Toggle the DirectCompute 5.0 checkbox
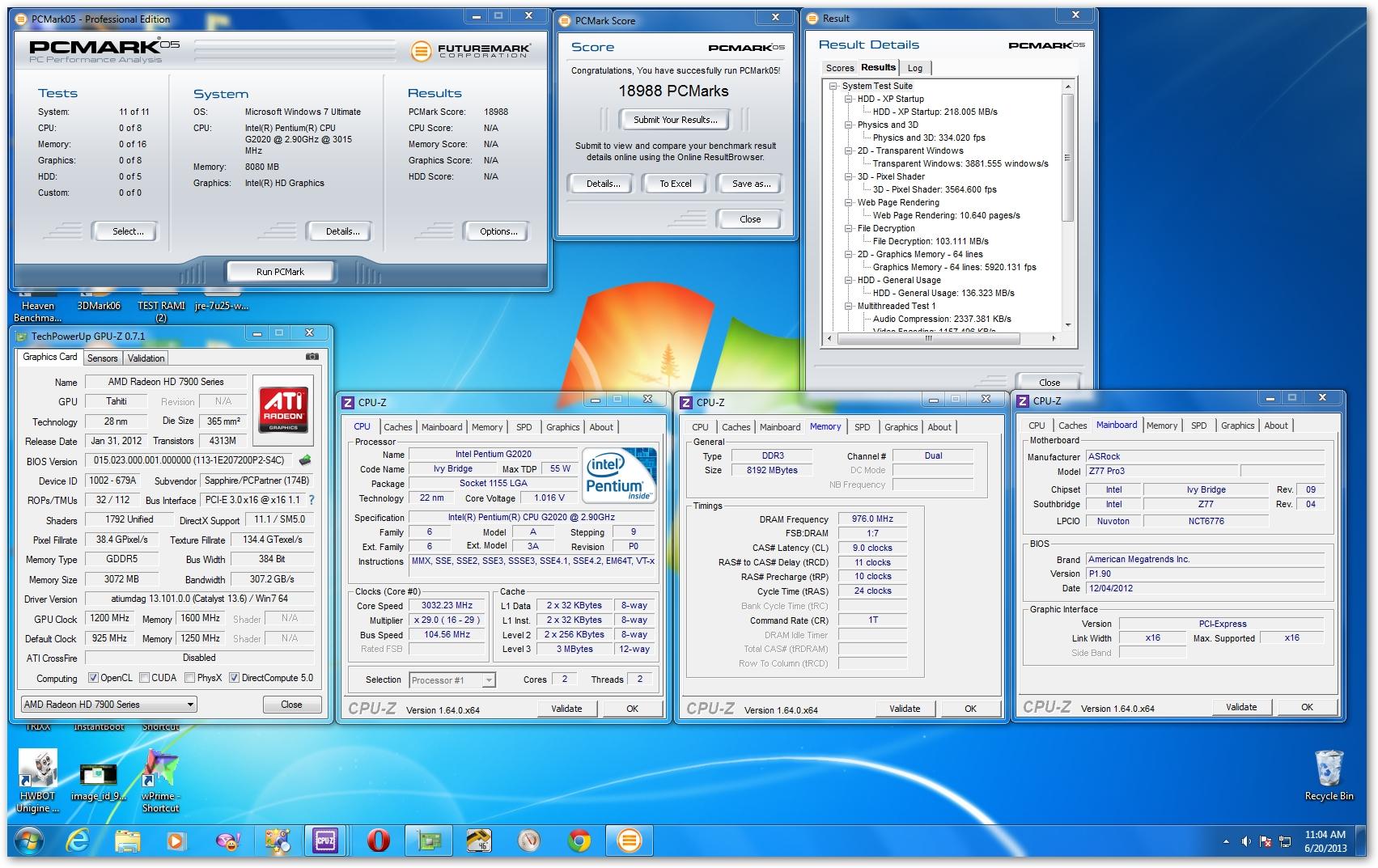Screen dimensions: 1378x868 (x=234, y=678)
